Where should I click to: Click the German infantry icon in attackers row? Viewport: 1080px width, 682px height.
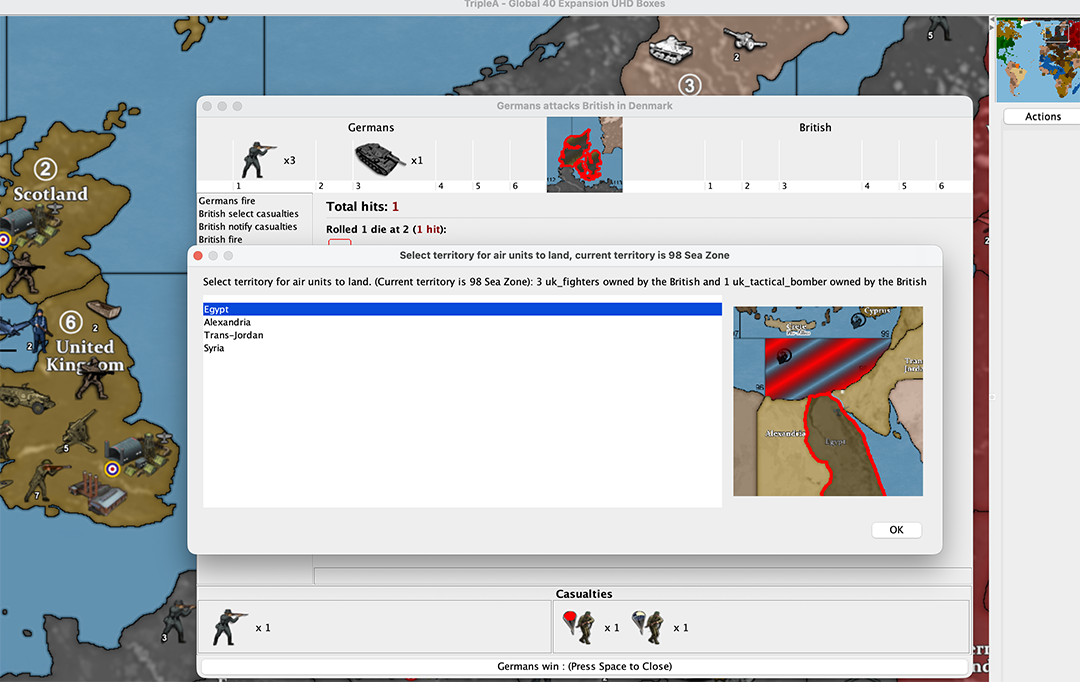(259, 159)
